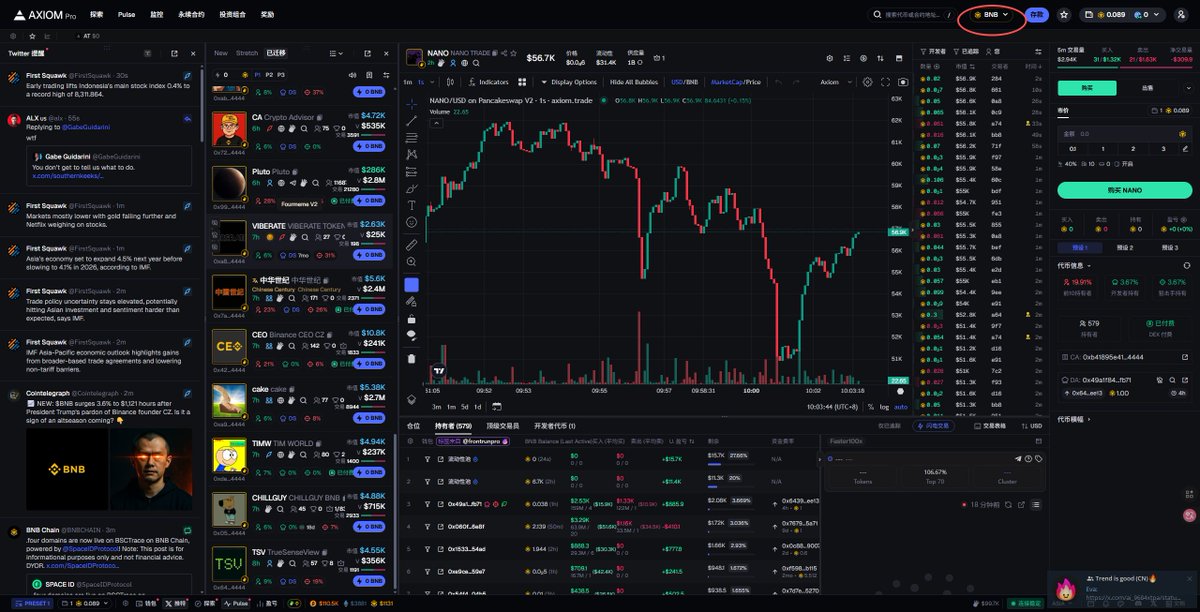Toggle auto scale on chart
Image resolution: width=1200 pixels, height=612 pixels.
900,407
